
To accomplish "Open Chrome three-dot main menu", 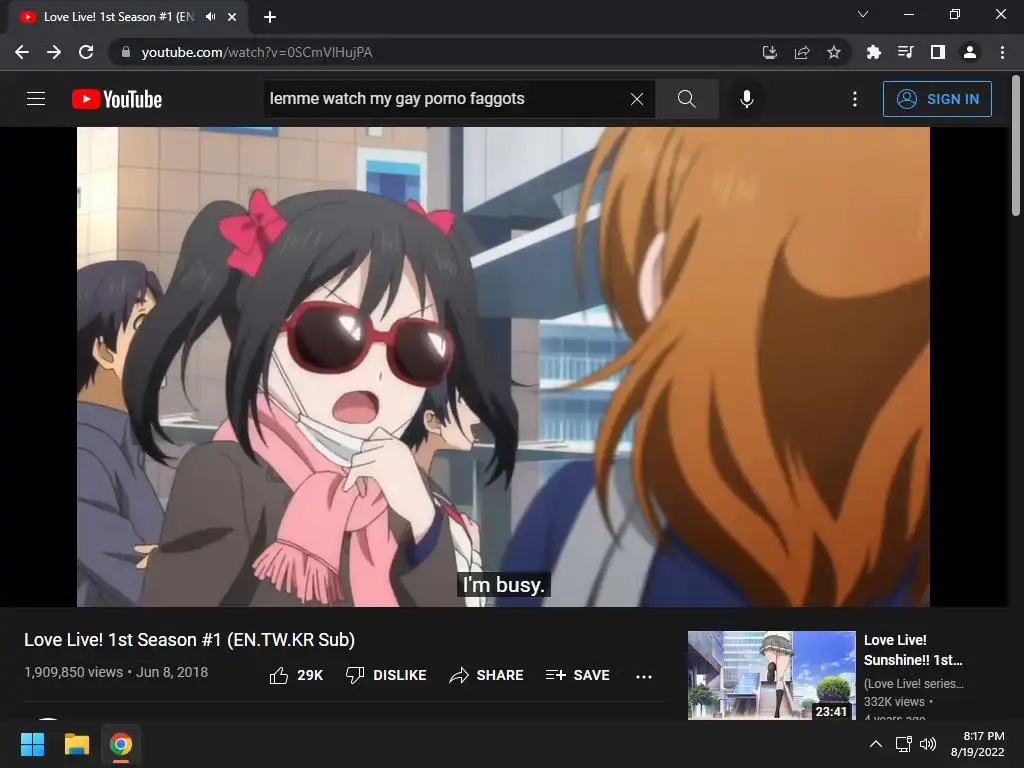I will [1002, 52].
